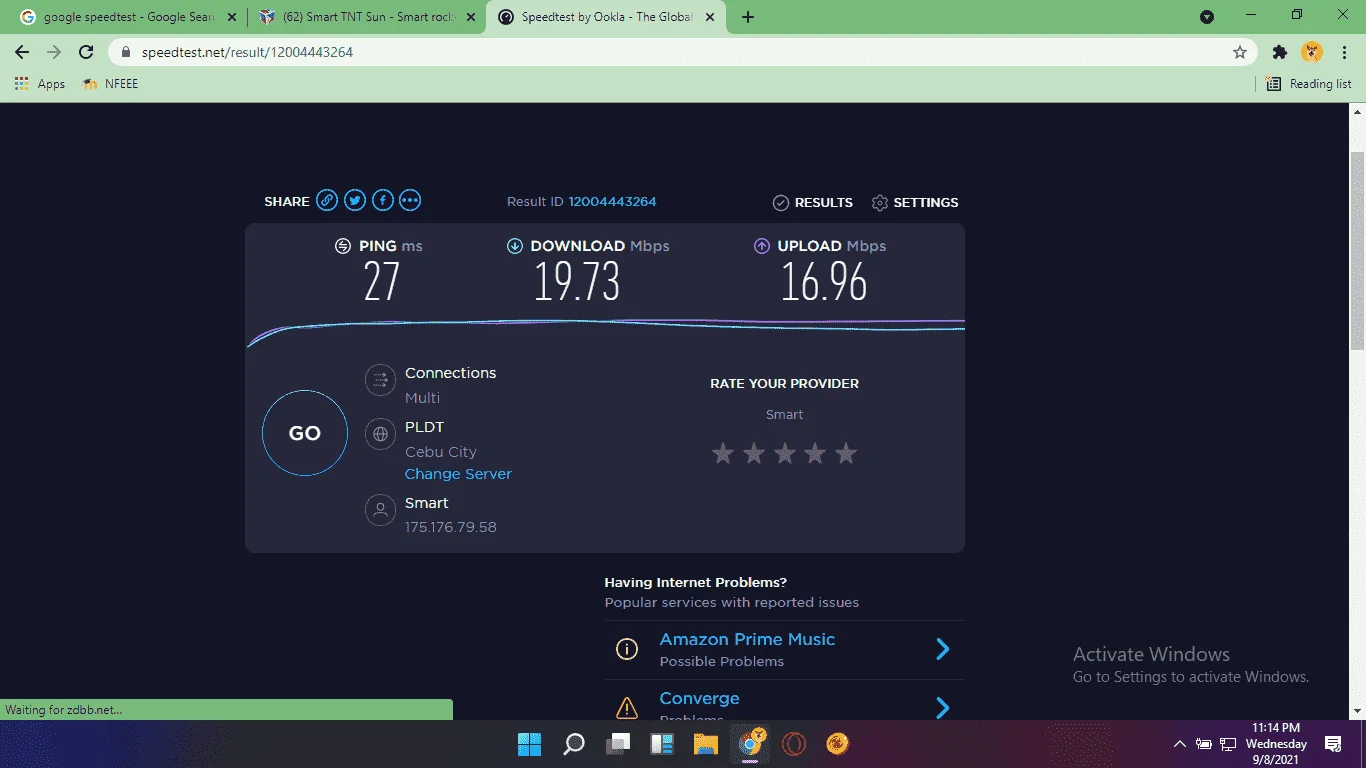Expand the Amazon Prime Music chevron
This screenshot has width=1366, height=768.
(x=942, y=650)
